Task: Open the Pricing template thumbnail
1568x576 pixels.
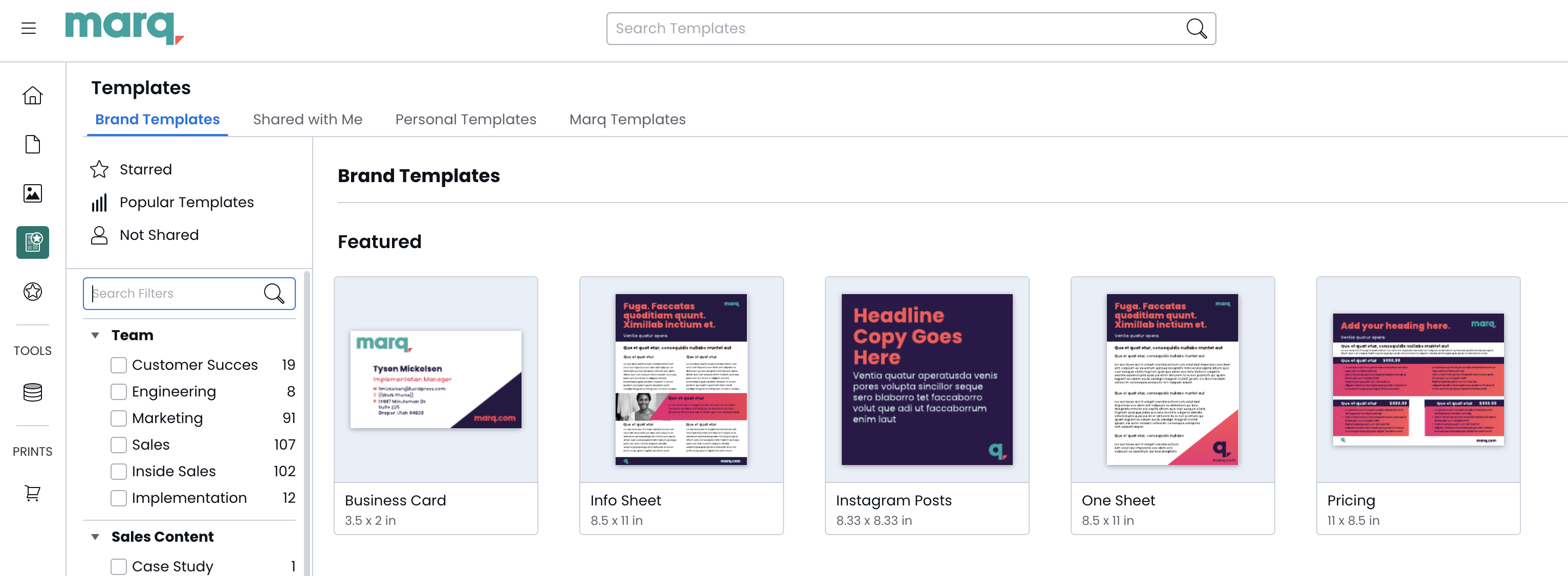Action: coord(1418,380)
